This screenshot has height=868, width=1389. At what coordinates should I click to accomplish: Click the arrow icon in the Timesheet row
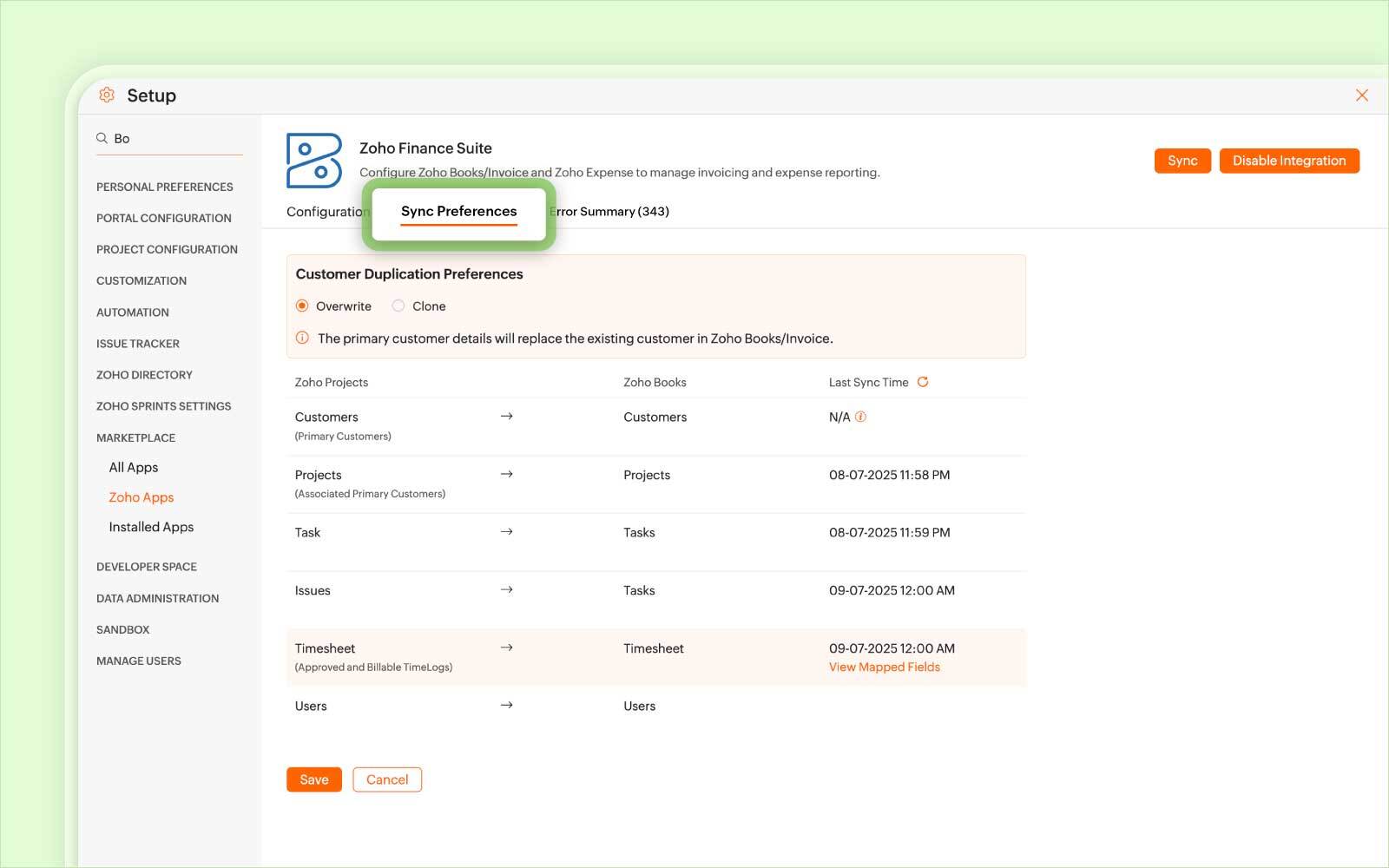click(x=507, y=648)
